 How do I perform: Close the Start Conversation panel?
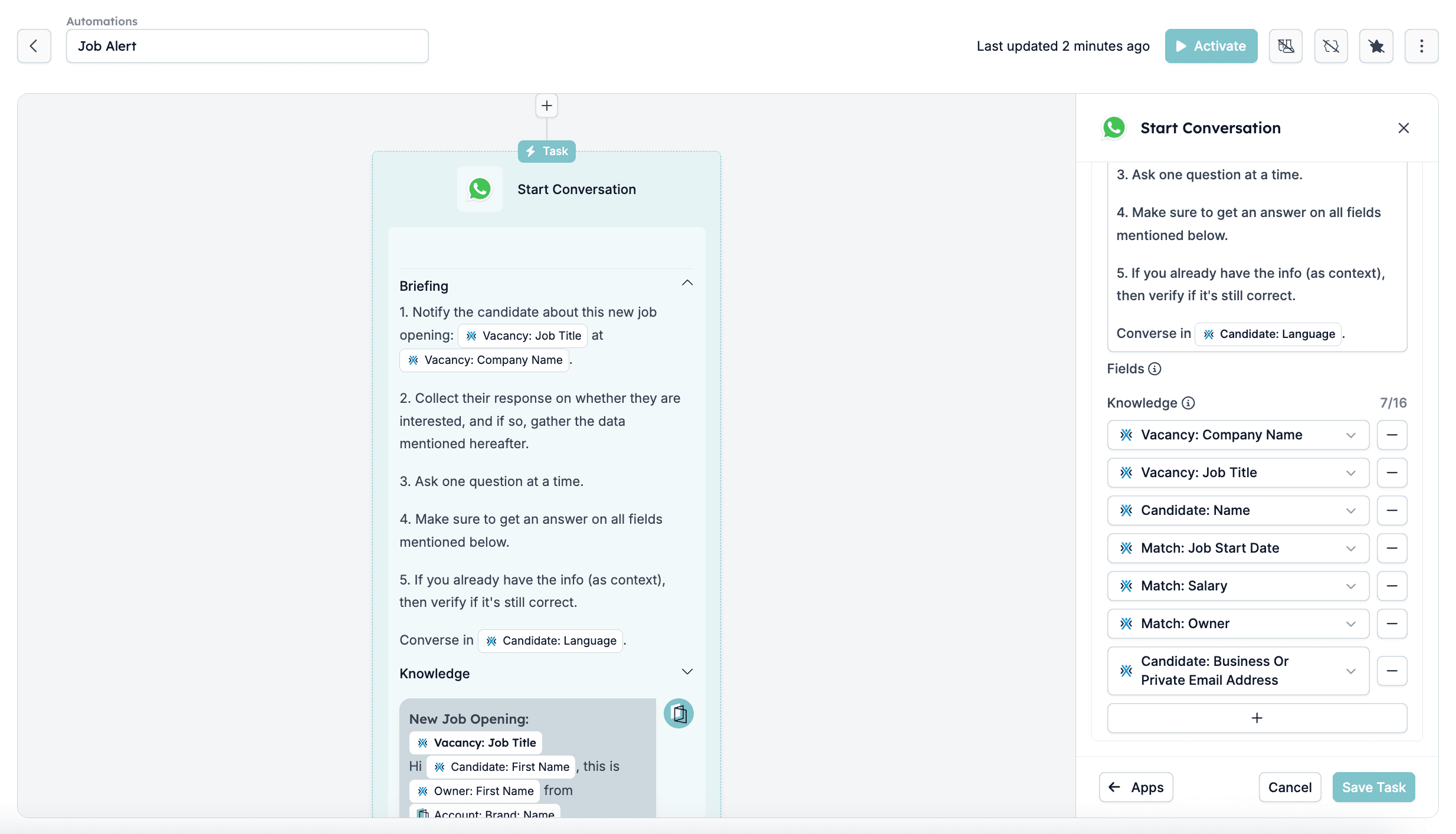(1403, 128)
